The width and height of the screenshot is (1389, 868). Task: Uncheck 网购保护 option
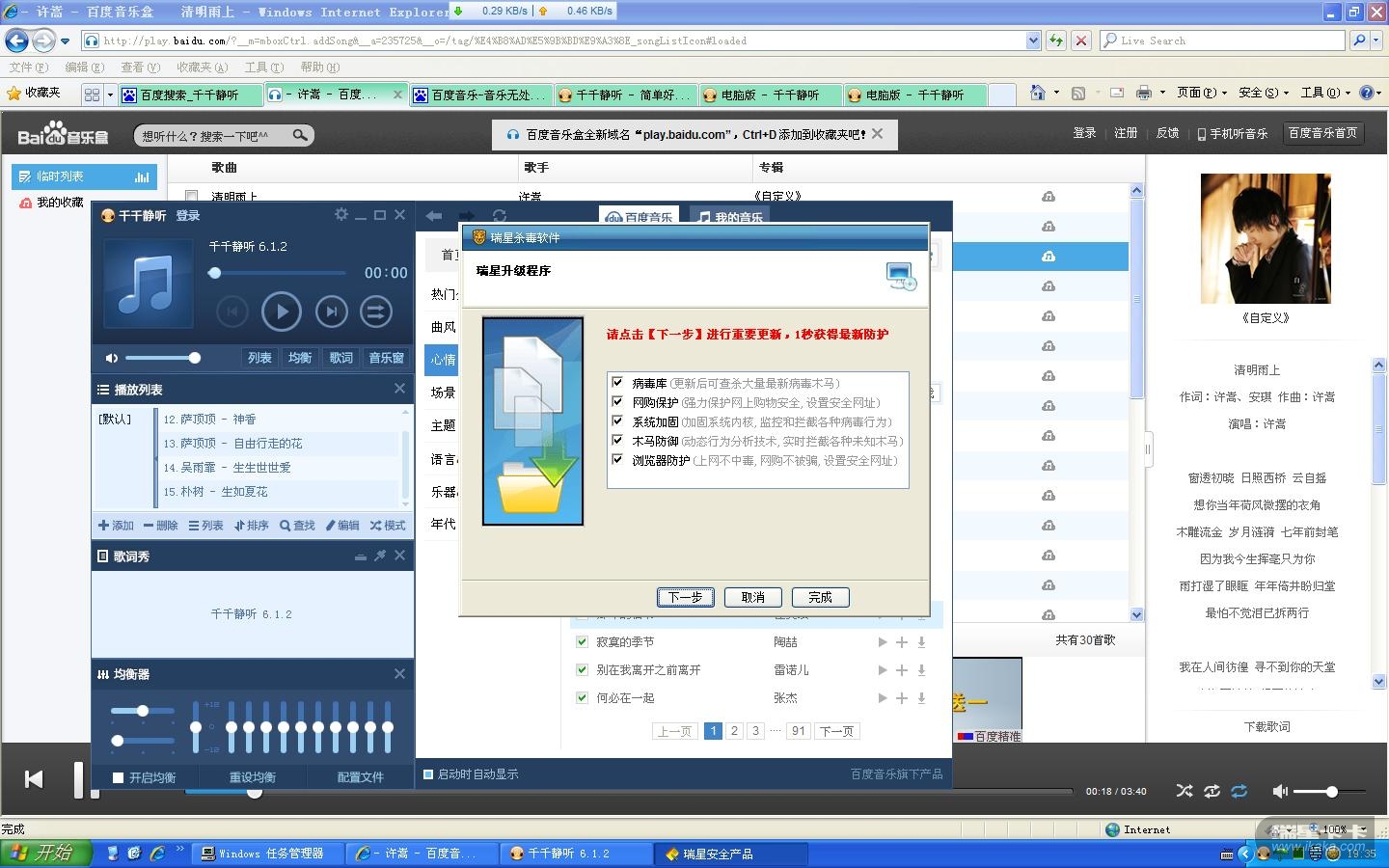(x=617, y=401)
